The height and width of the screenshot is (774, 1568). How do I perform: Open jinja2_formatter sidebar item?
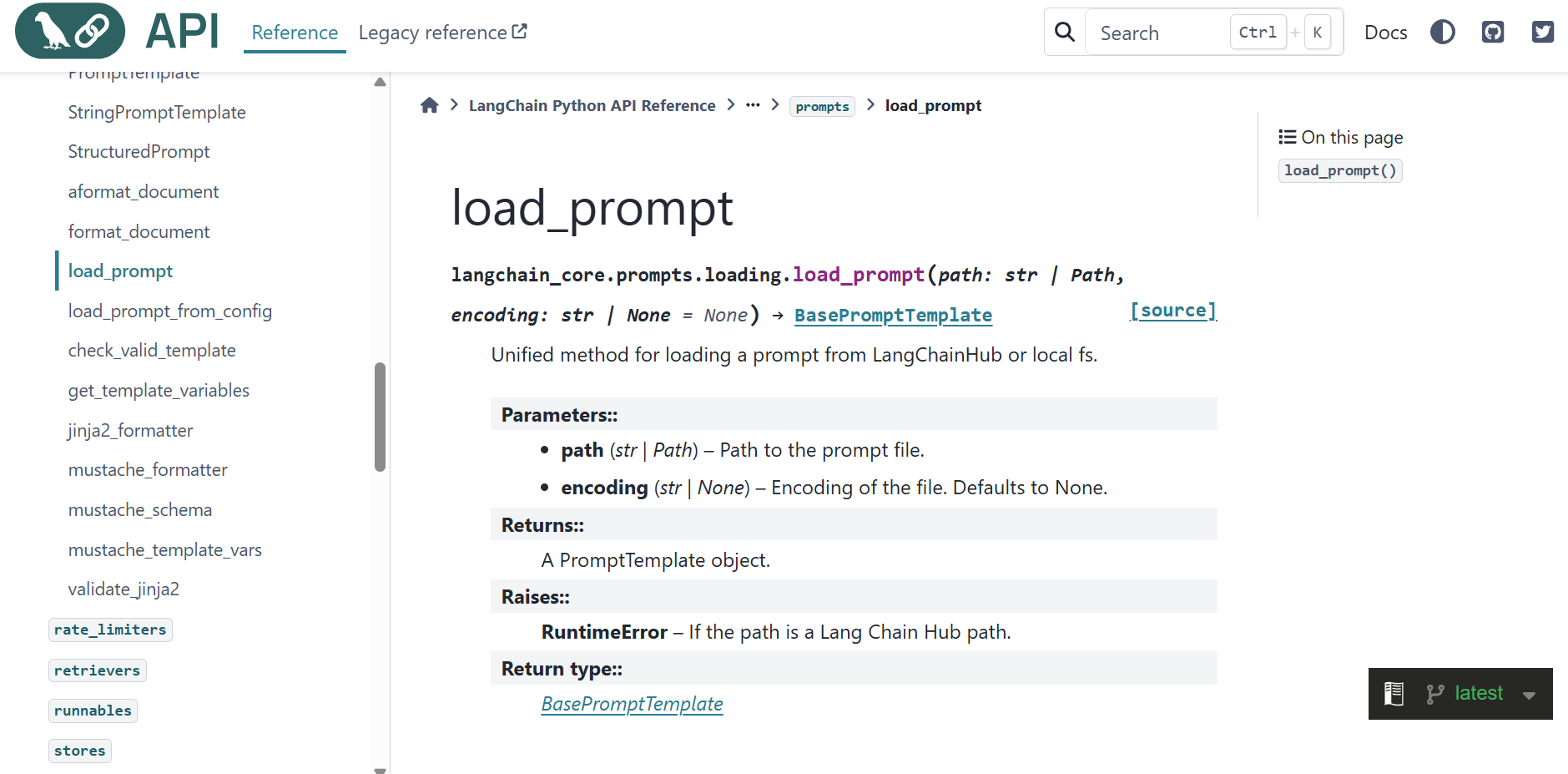[x=130, y=430]
